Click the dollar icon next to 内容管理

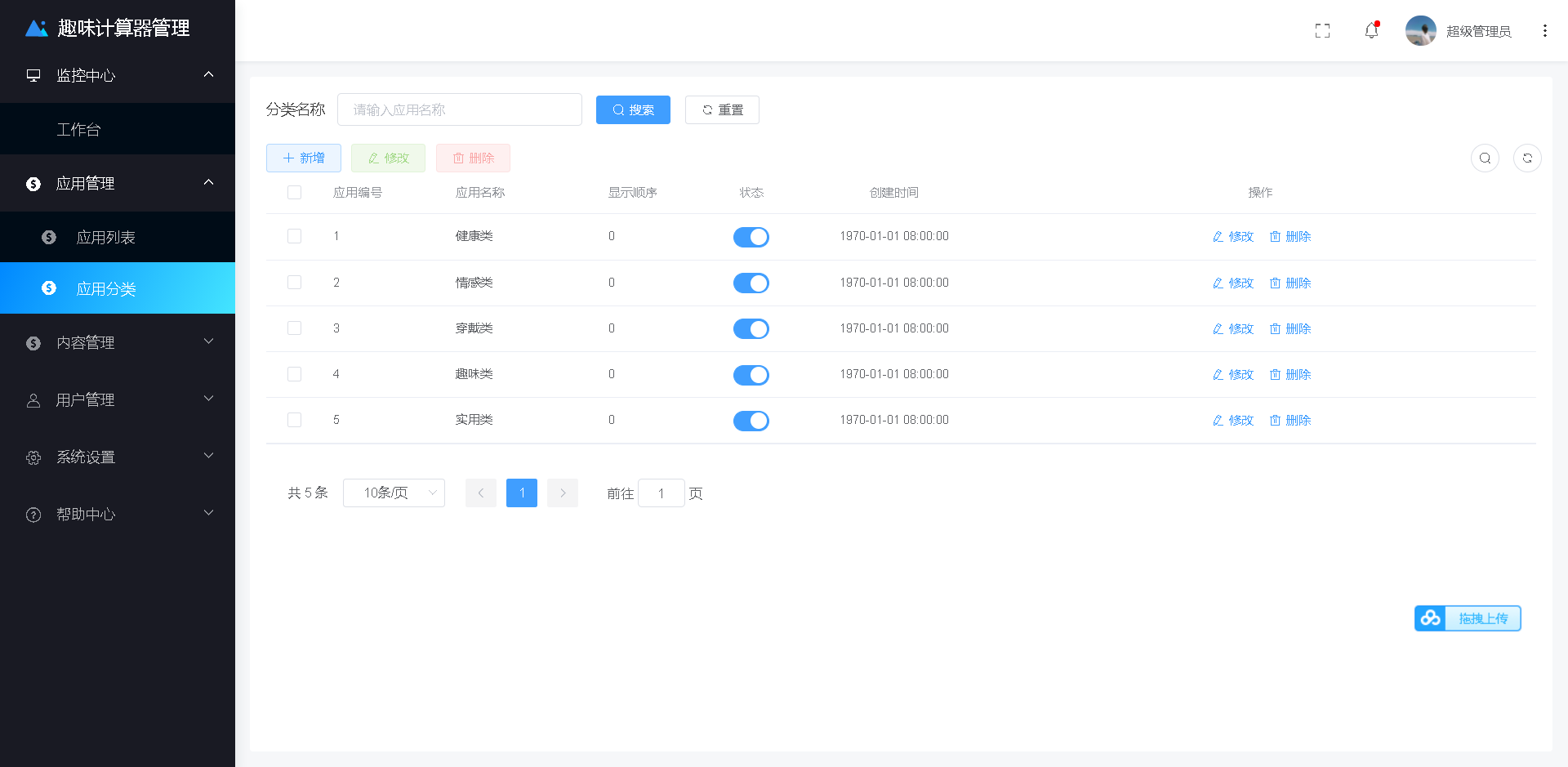(33, 343)
